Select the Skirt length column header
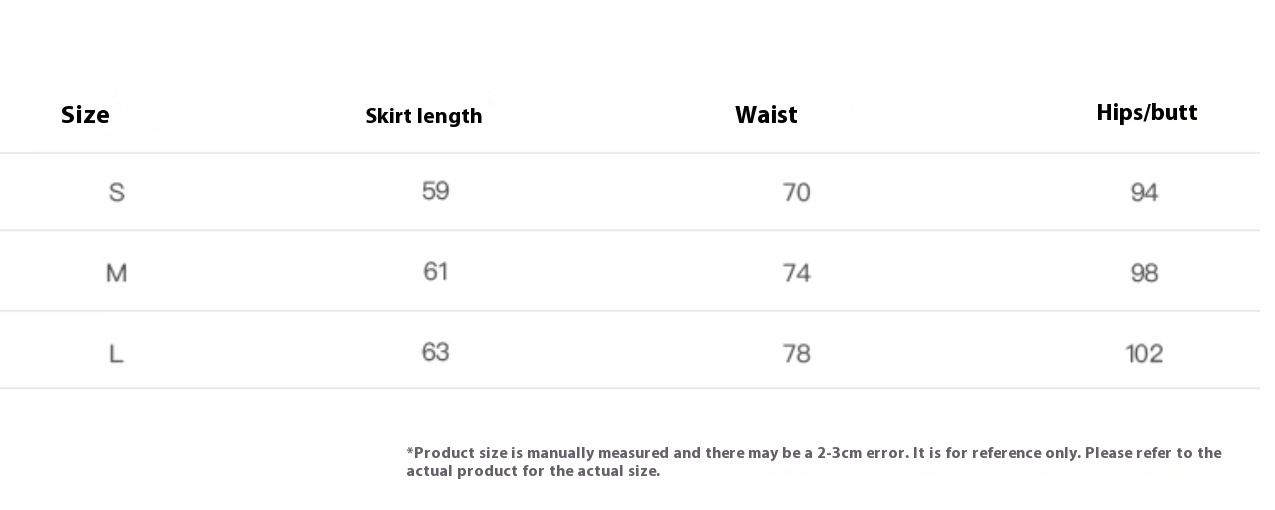Screen dimensions: 1275x510 (423, 116)
